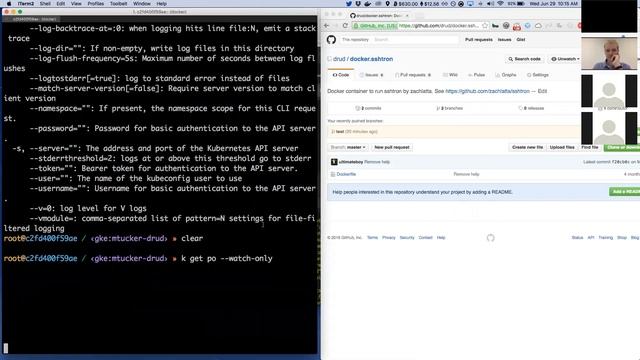Click the New pull request button
The image size is (640, 360).
pyautogui.click(x=392, y=147)
